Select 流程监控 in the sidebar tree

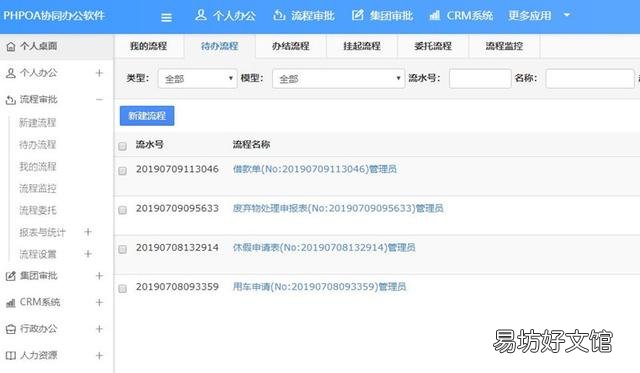(38, 189)
